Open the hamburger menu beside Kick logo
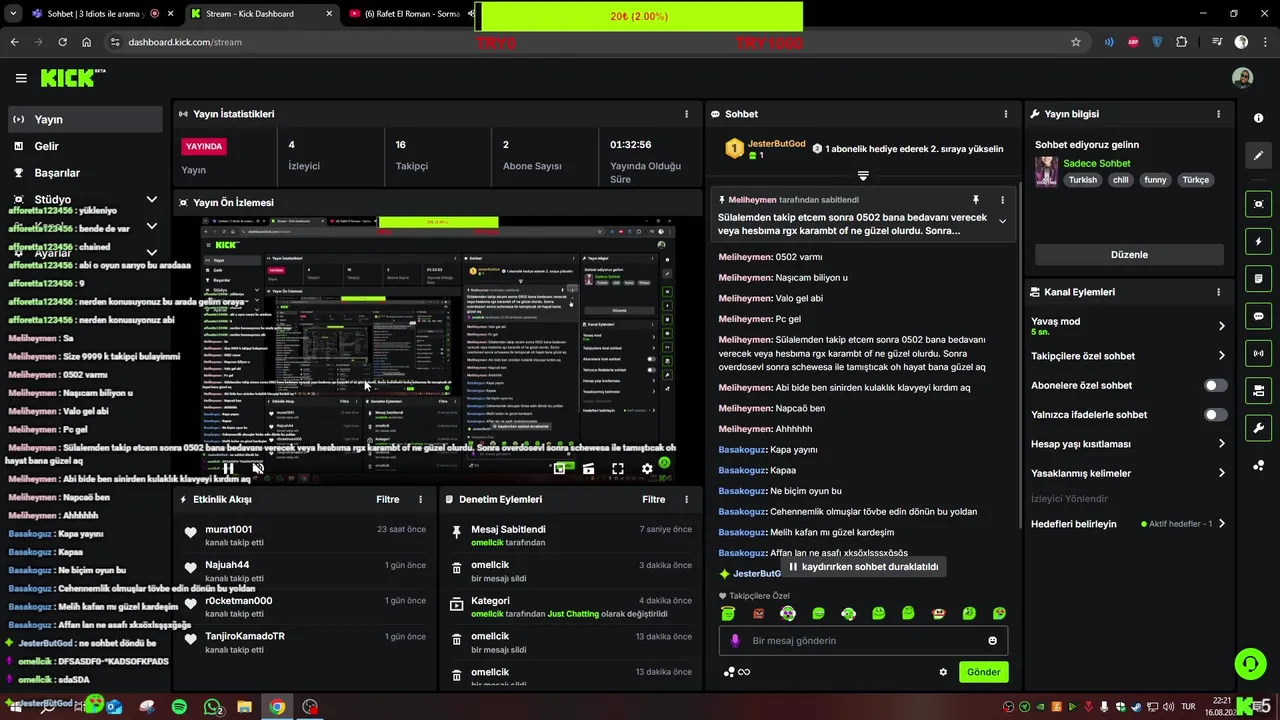 point(21,78)
